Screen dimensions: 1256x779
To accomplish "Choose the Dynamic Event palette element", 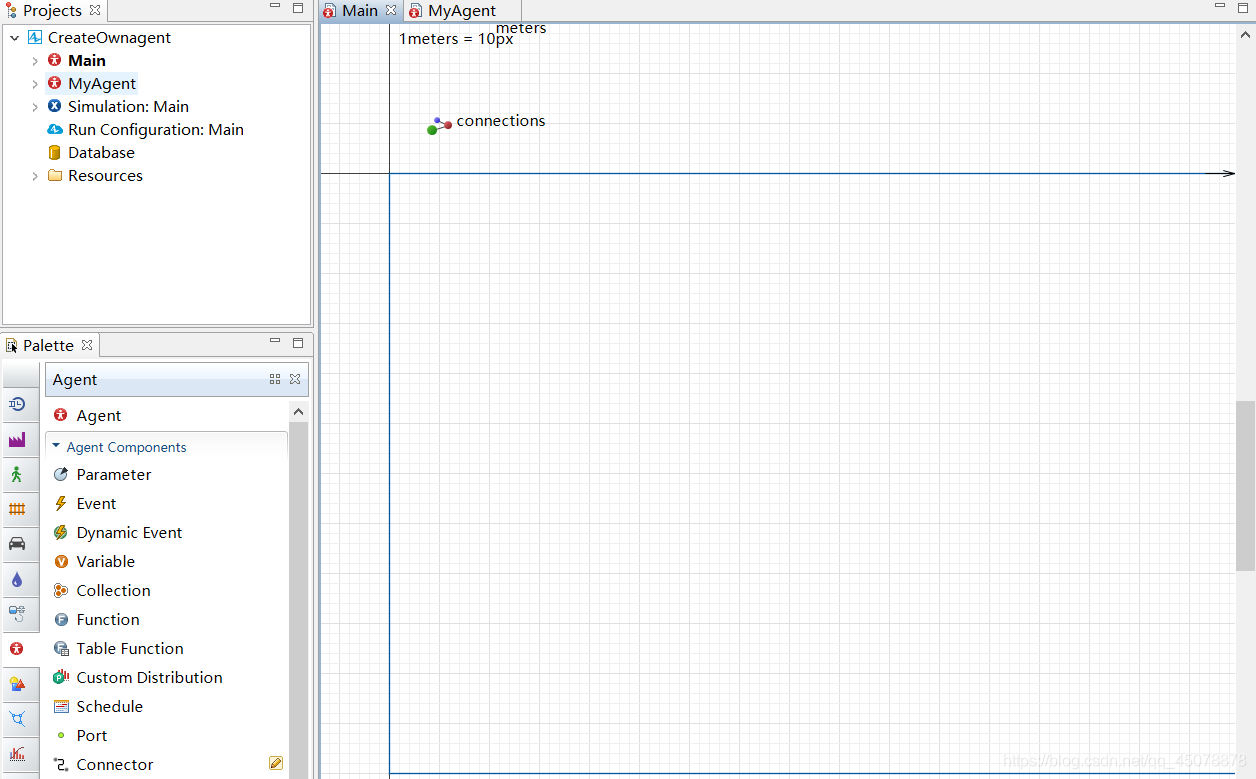I will pos(129,533).
